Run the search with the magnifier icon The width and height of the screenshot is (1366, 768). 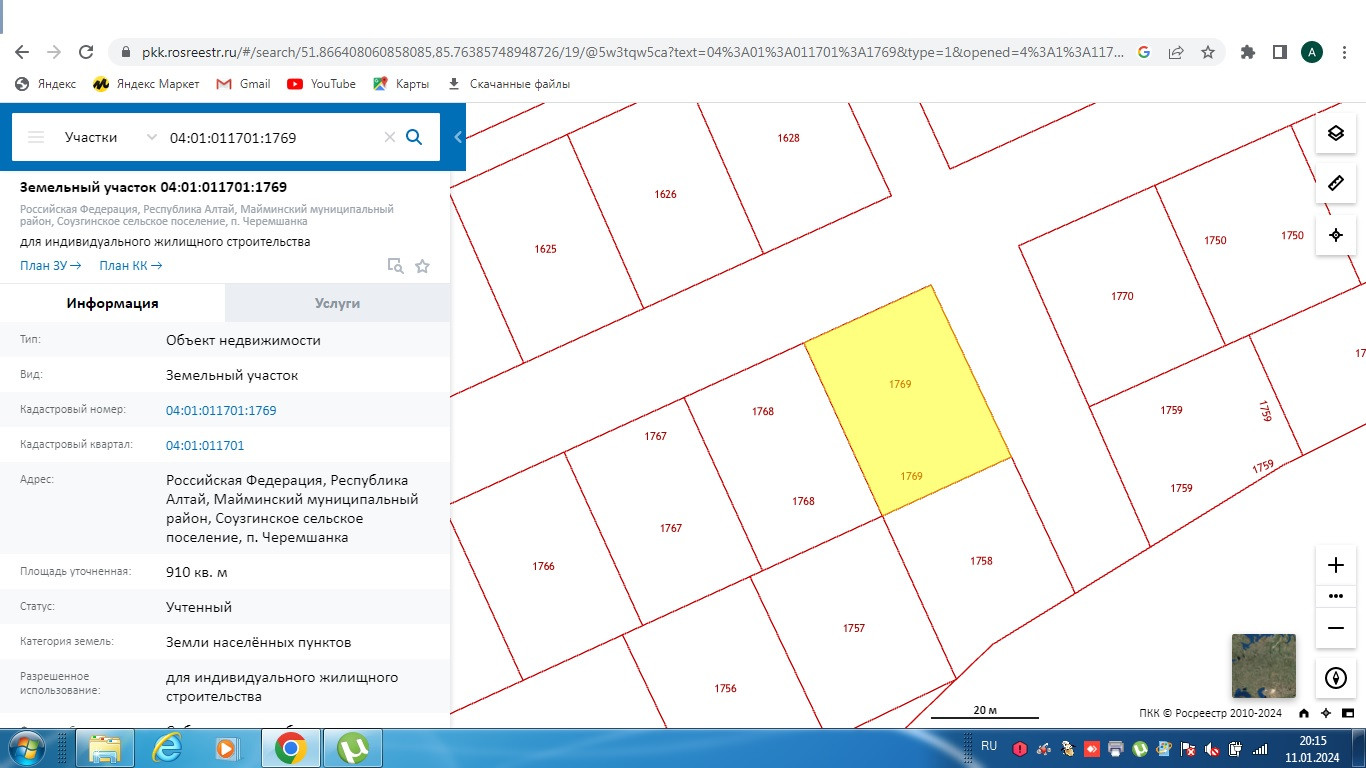414,137
